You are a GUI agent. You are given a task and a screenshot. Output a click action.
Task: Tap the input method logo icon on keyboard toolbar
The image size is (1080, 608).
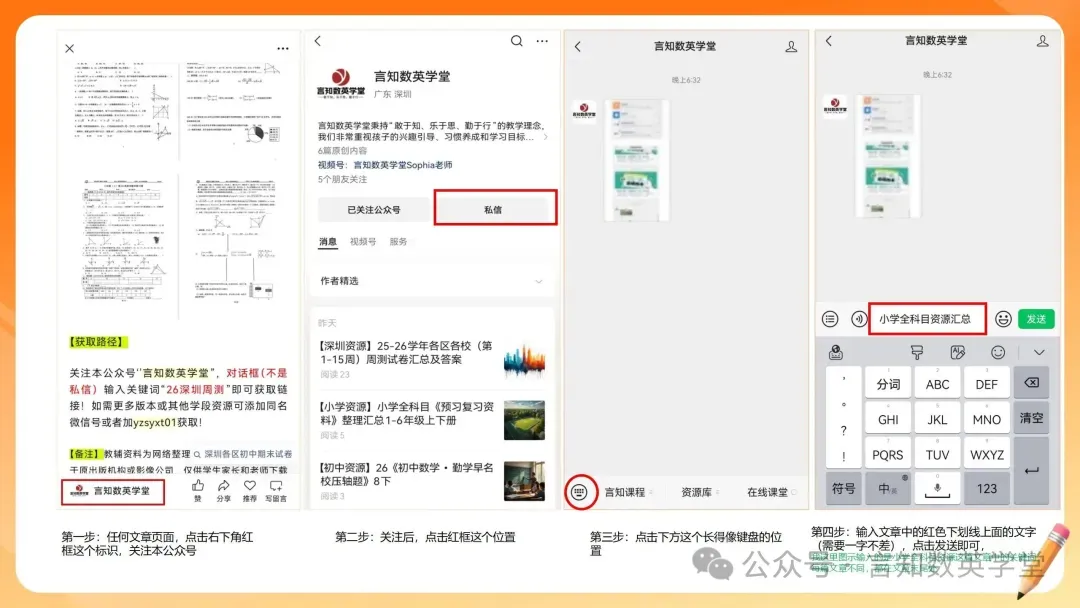(835, 353)
